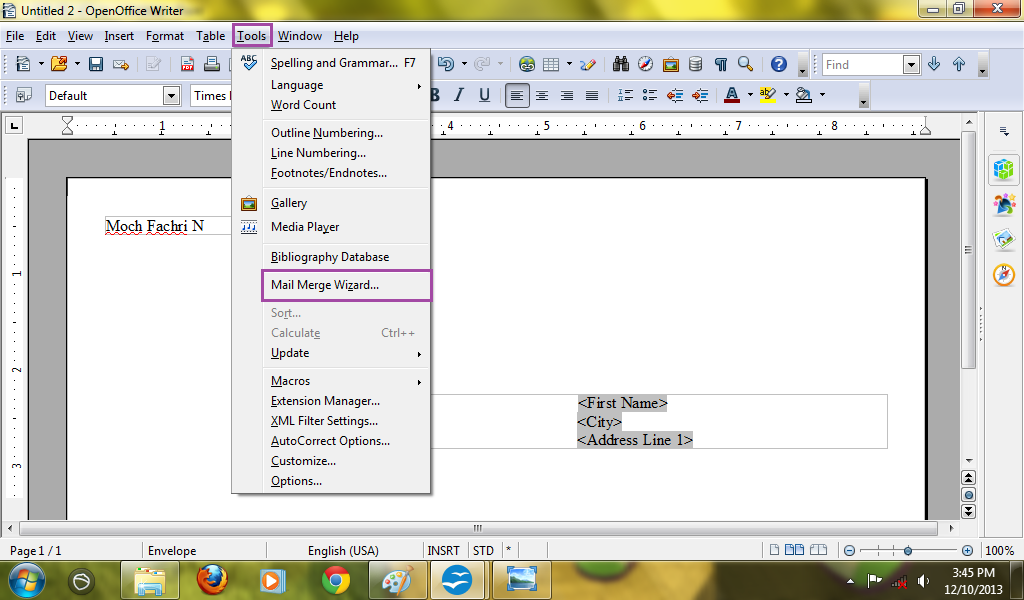
Task: Open Data Sources database icon
Action: coord(696,64)
